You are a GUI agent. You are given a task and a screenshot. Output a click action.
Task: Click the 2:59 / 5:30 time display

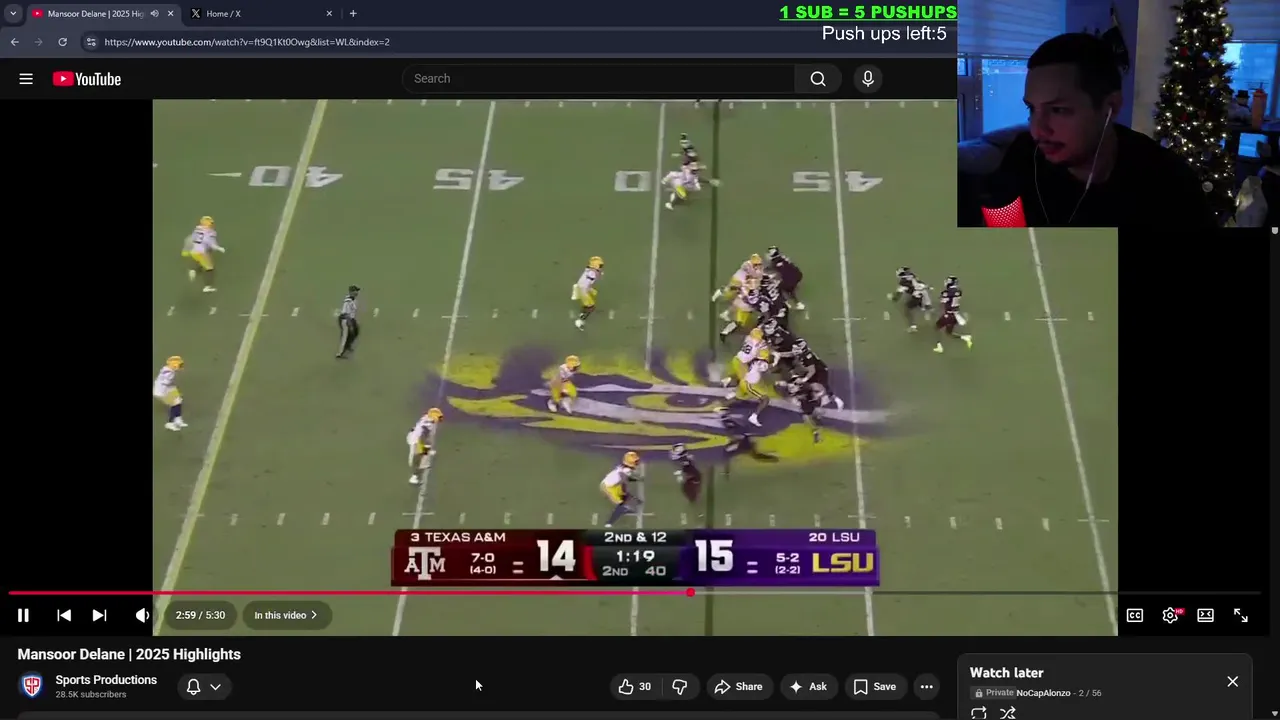coord(200,615)
